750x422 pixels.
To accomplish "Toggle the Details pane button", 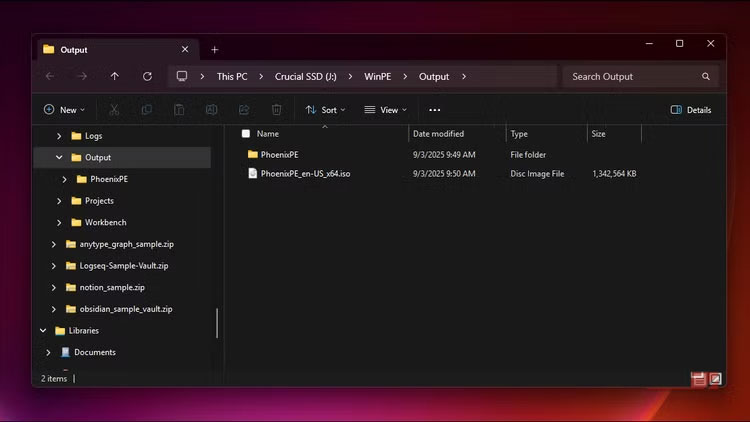I will 691,110.
